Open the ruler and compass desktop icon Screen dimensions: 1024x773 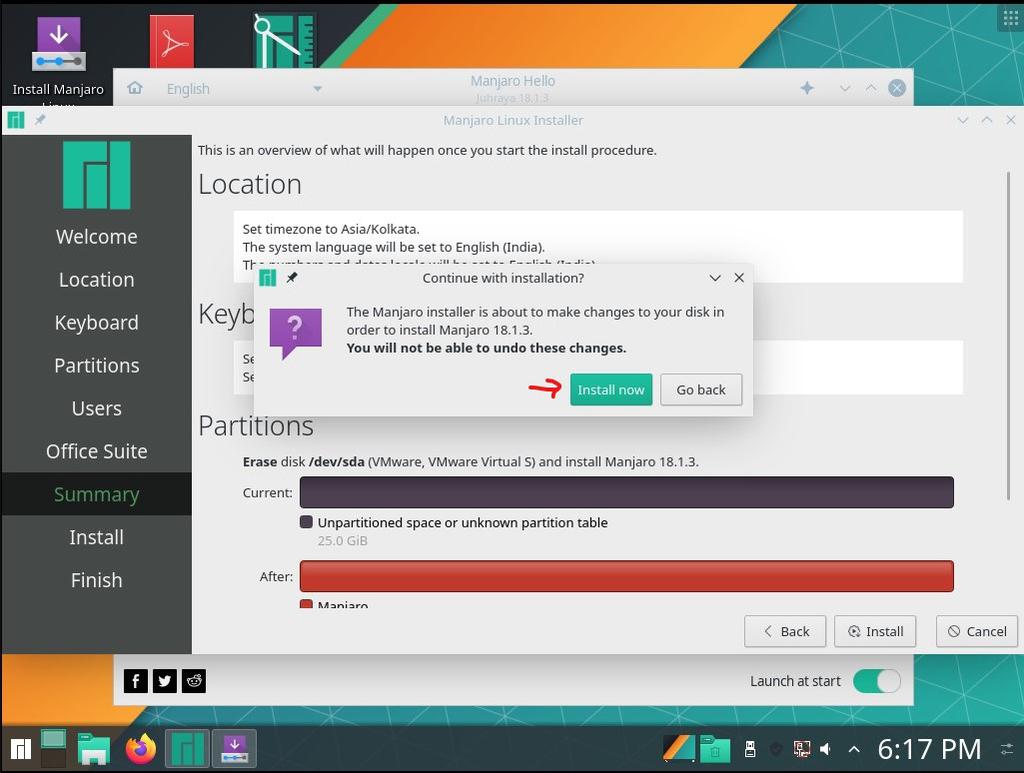285,40
